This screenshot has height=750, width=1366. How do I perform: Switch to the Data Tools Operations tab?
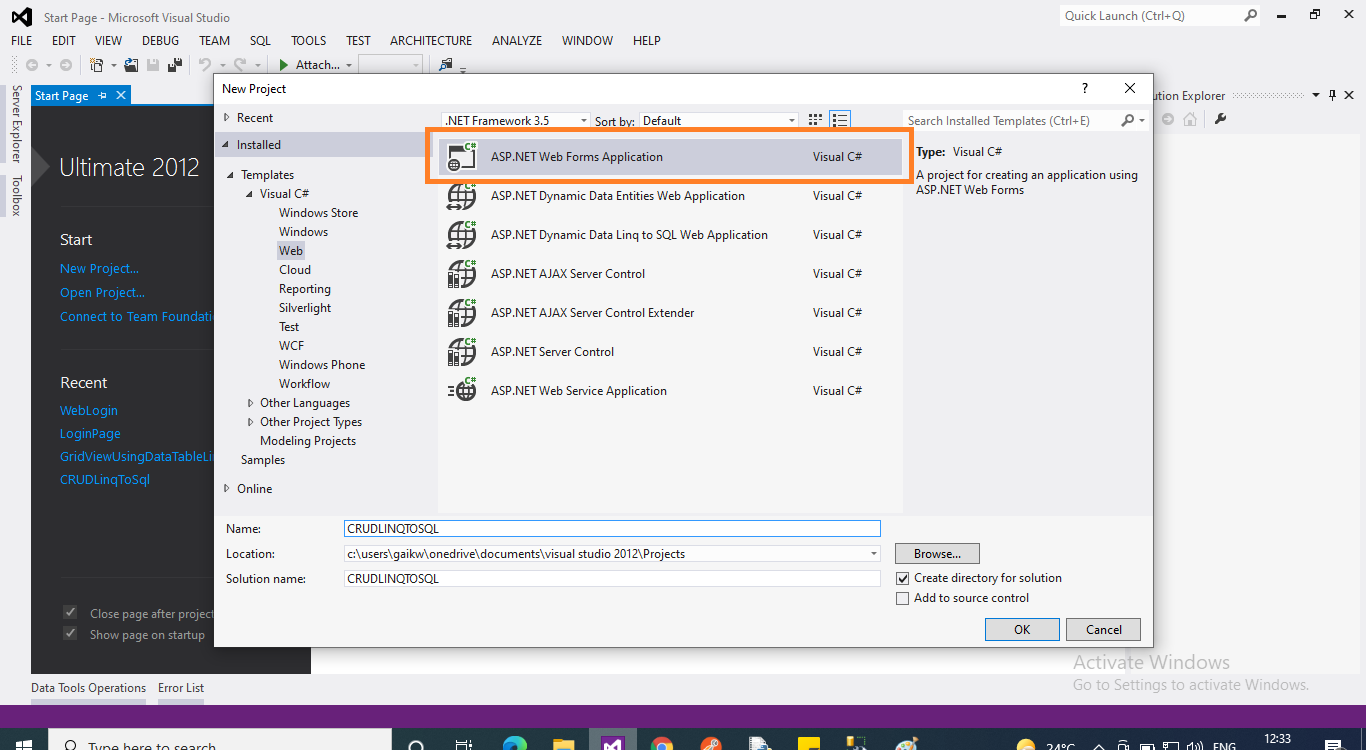88,688
